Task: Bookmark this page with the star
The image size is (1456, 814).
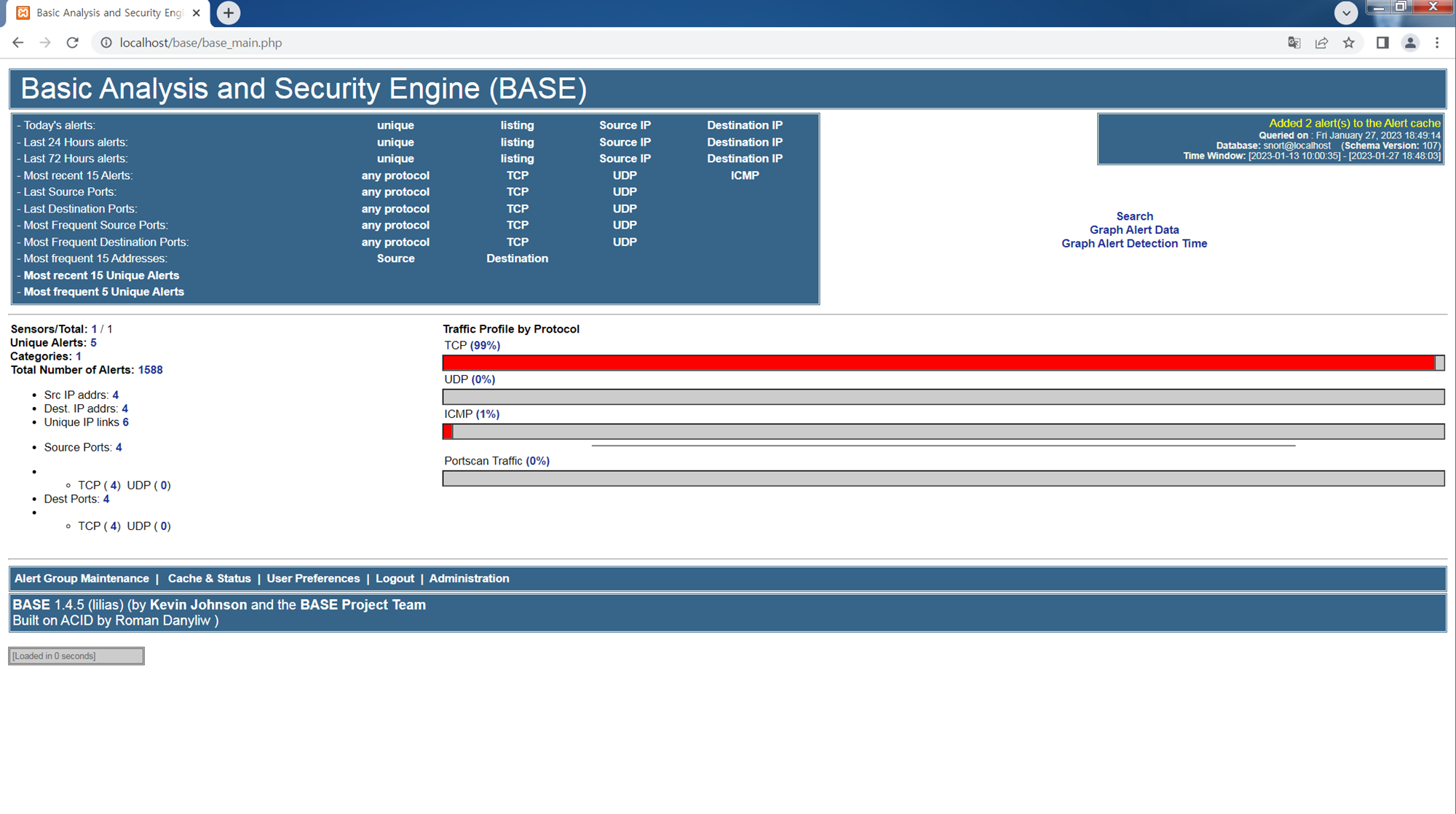Action: click(x=1349, y=43)
